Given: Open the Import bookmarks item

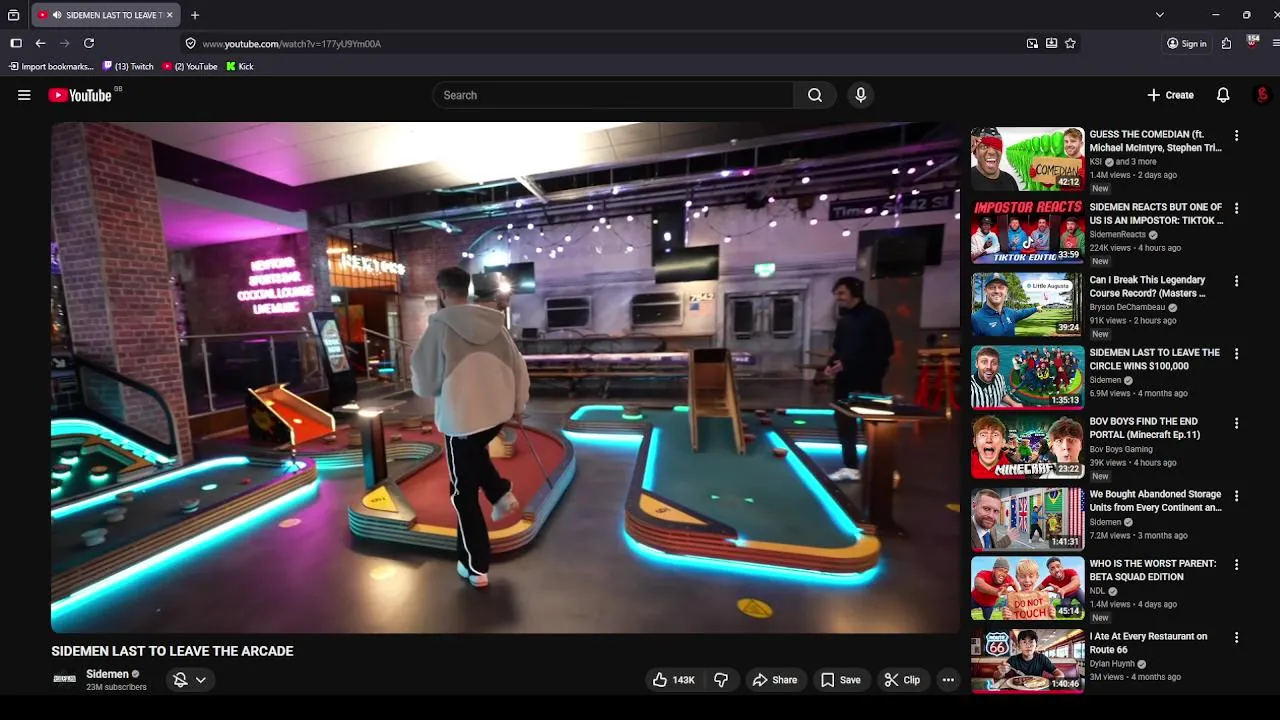Looking at the screenshot, I should pos(50,66).
